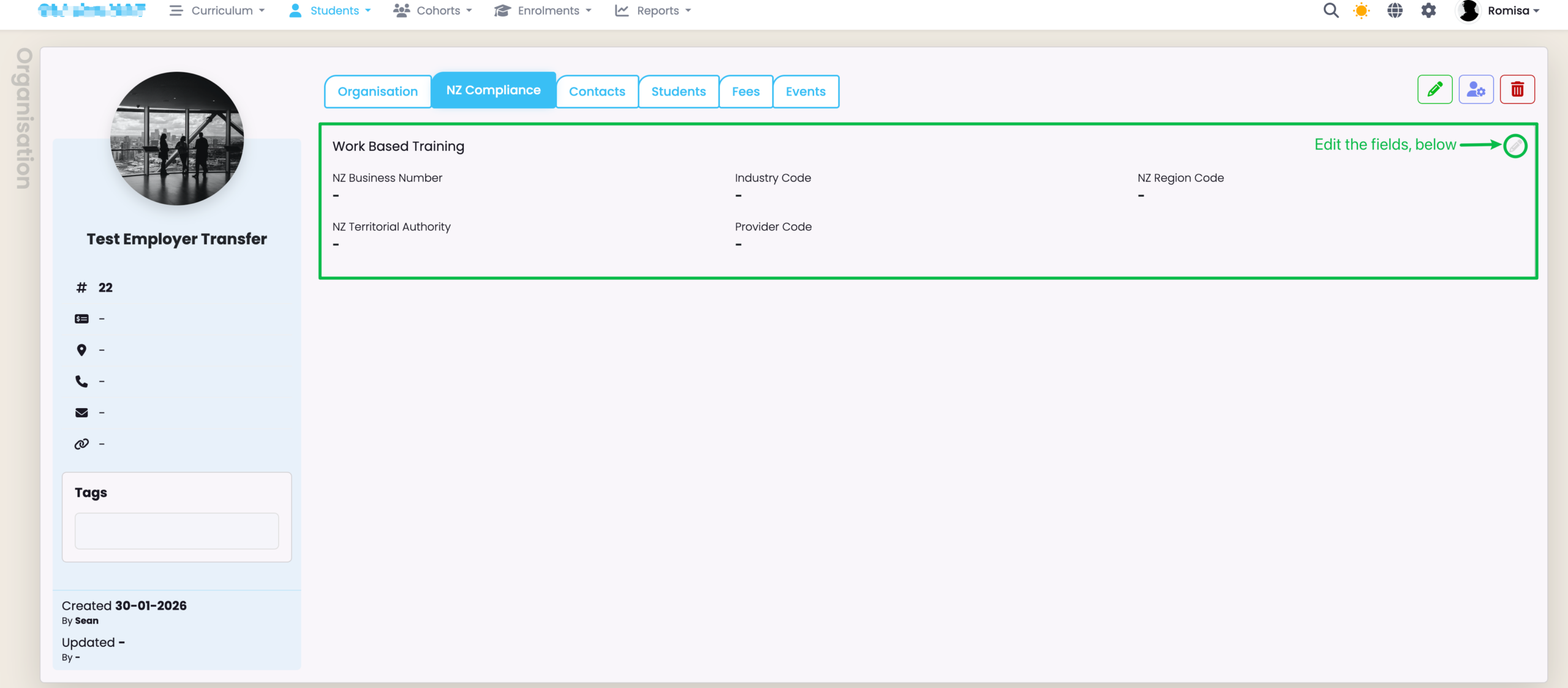Open search with the magnifying glass icon
This screenshot has width=1568, height=688.
pyautogui.click(x=1330, y=10)
